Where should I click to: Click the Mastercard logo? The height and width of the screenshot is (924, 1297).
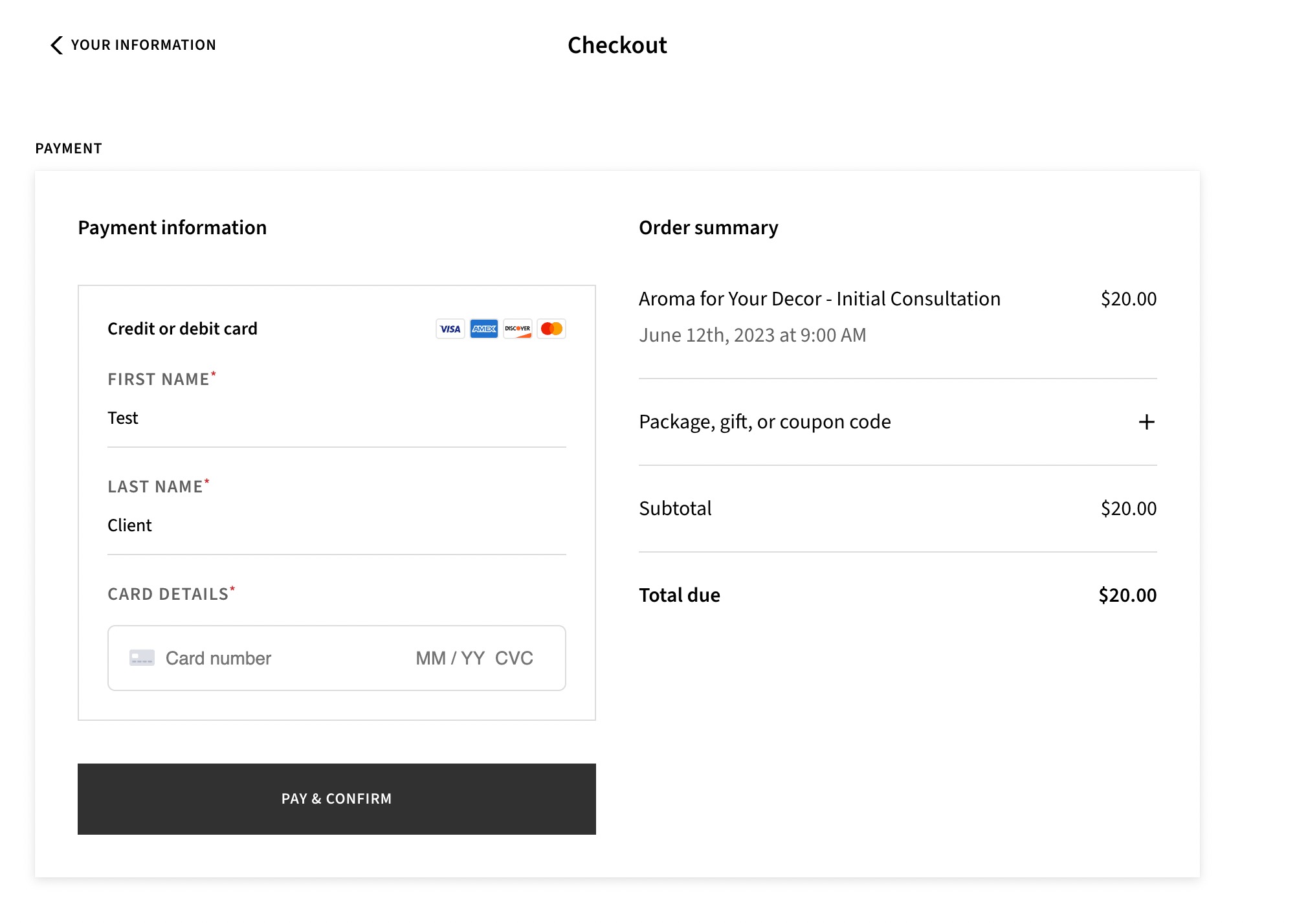pos(551,329)
